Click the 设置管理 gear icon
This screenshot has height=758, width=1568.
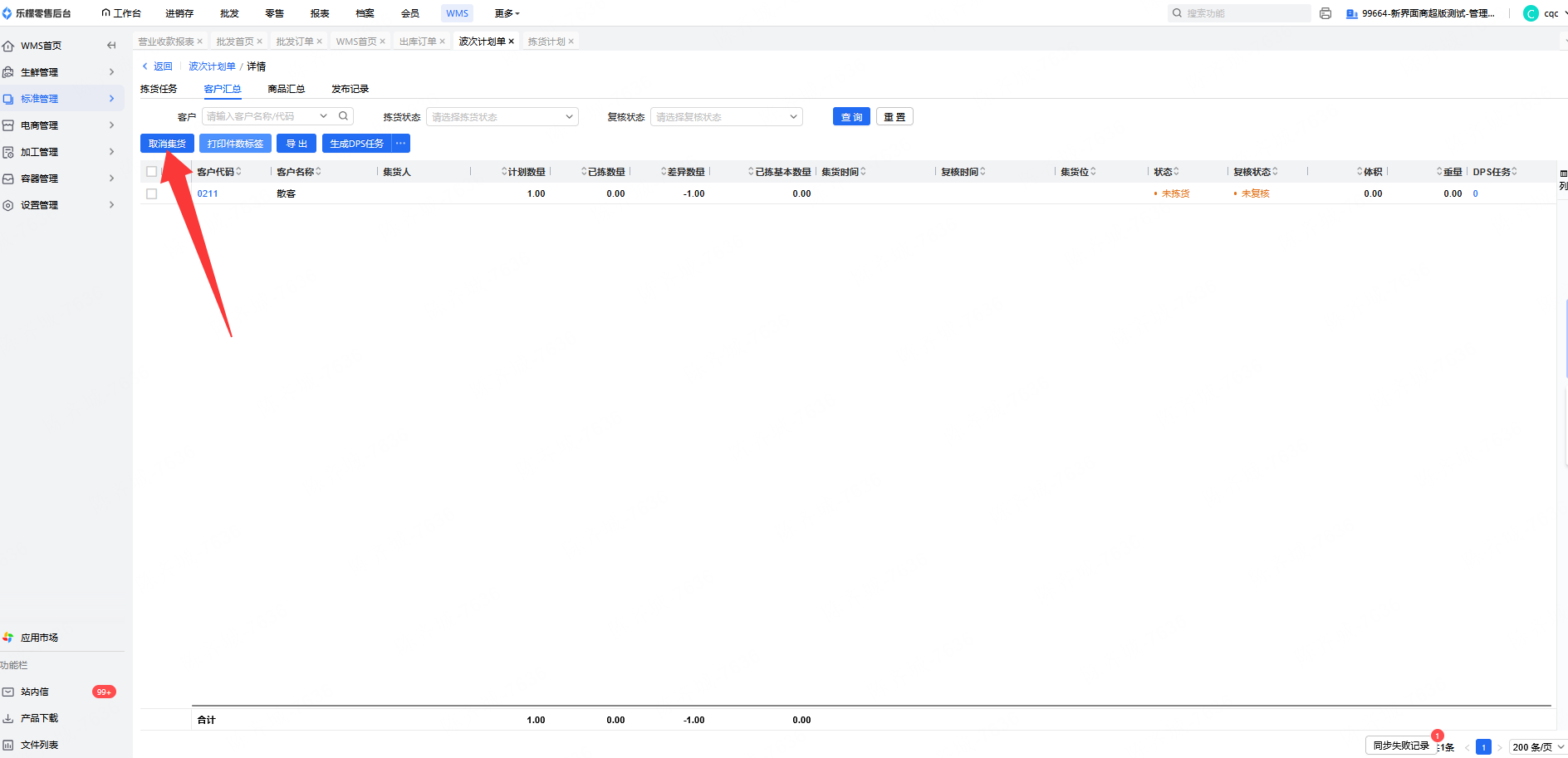click(x=8, y=205)
